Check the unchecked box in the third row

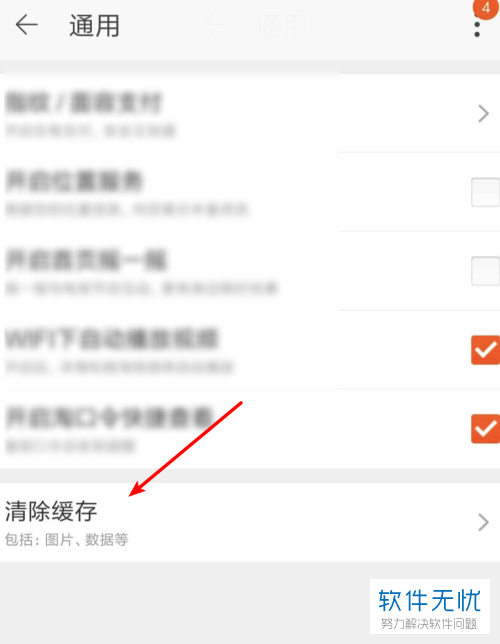click(x=486, y=271)
